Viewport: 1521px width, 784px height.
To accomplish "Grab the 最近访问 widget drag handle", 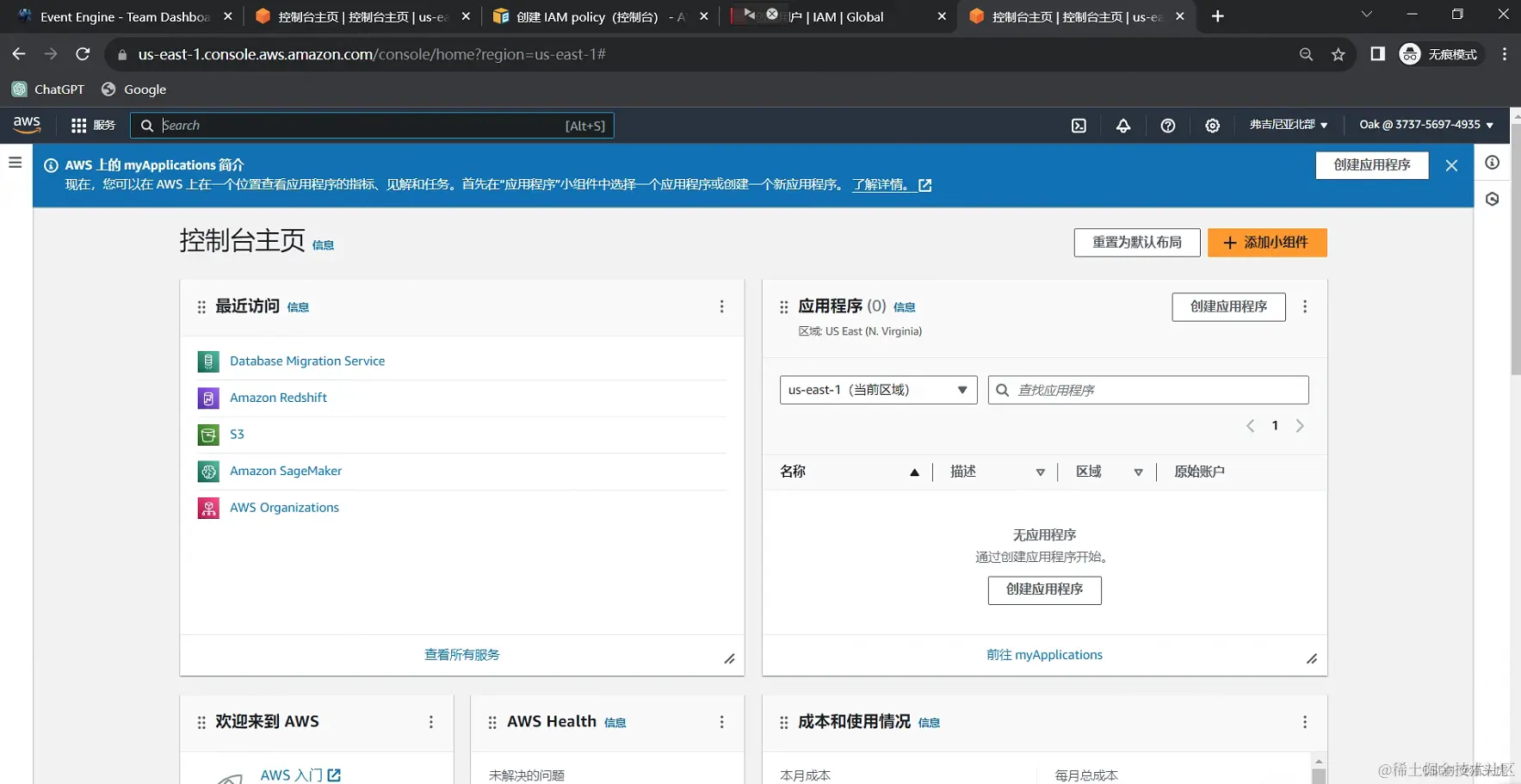I will 201,307.
